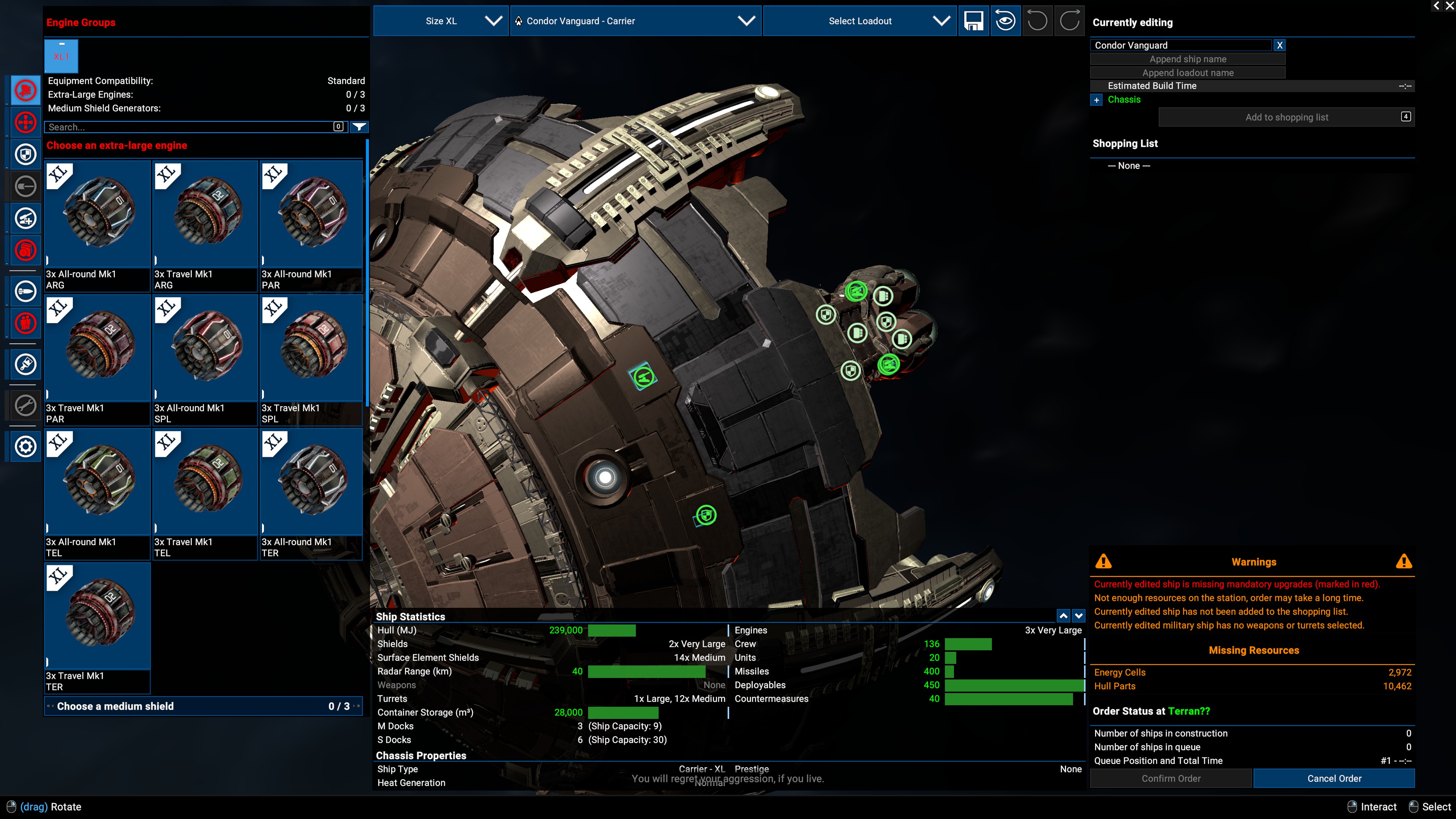Open the Turret Groups category icon

[25, 219]
